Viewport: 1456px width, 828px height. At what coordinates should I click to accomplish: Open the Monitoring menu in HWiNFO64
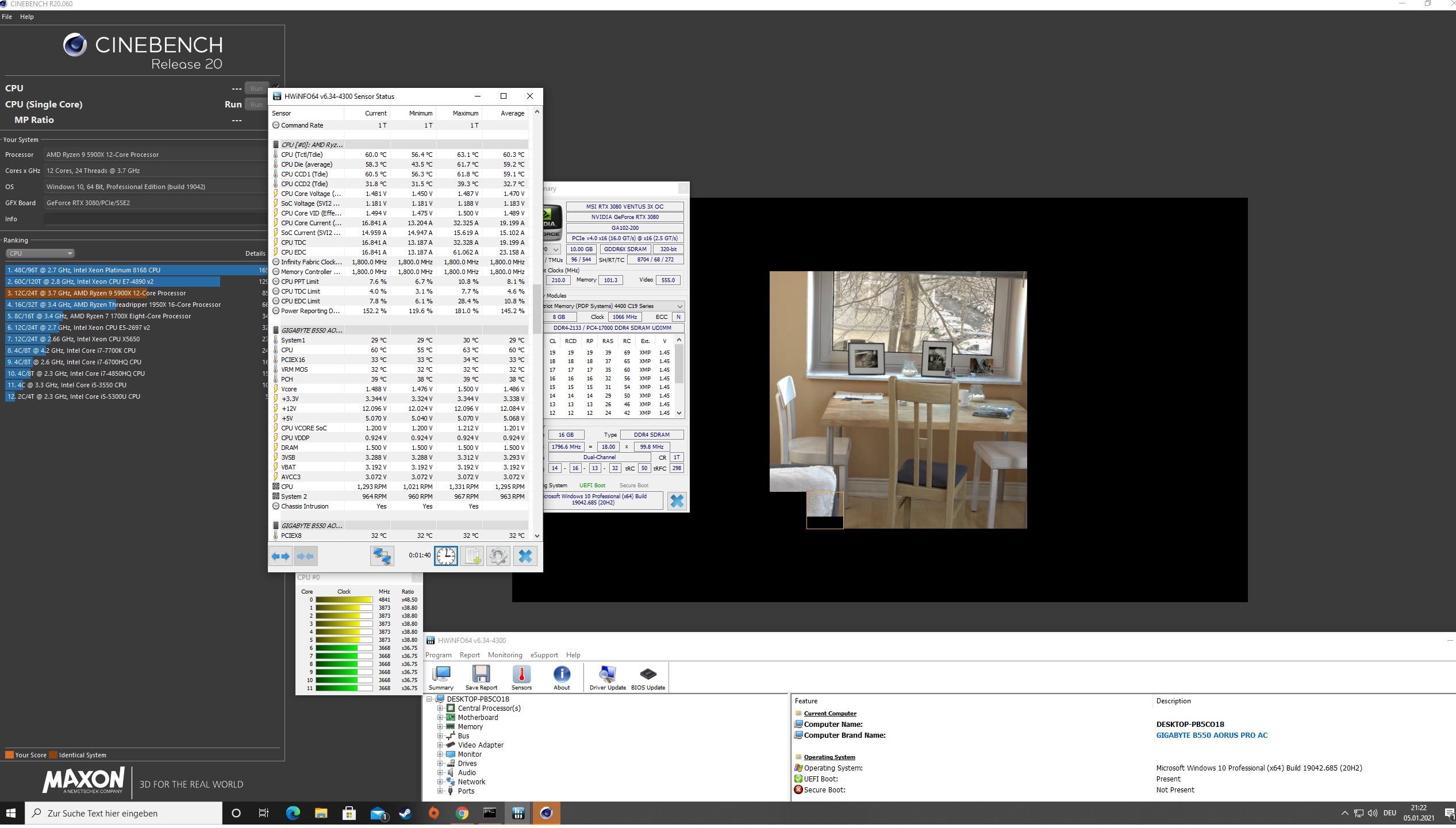pos(505,655)
